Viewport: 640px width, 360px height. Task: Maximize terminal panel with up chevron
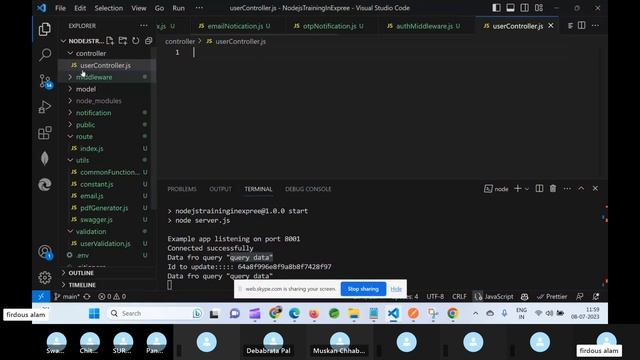coord(581,188)
